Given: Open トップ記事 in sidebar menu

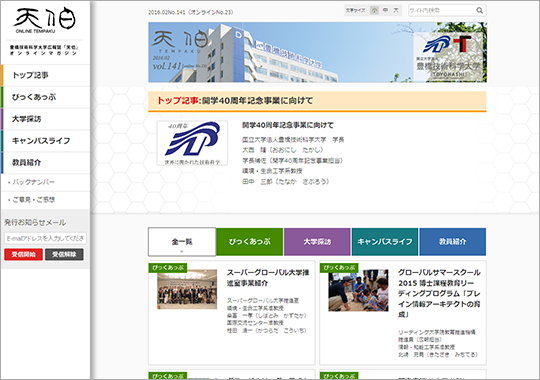Looking at the screenshot, I should click(x=45, y=75).
